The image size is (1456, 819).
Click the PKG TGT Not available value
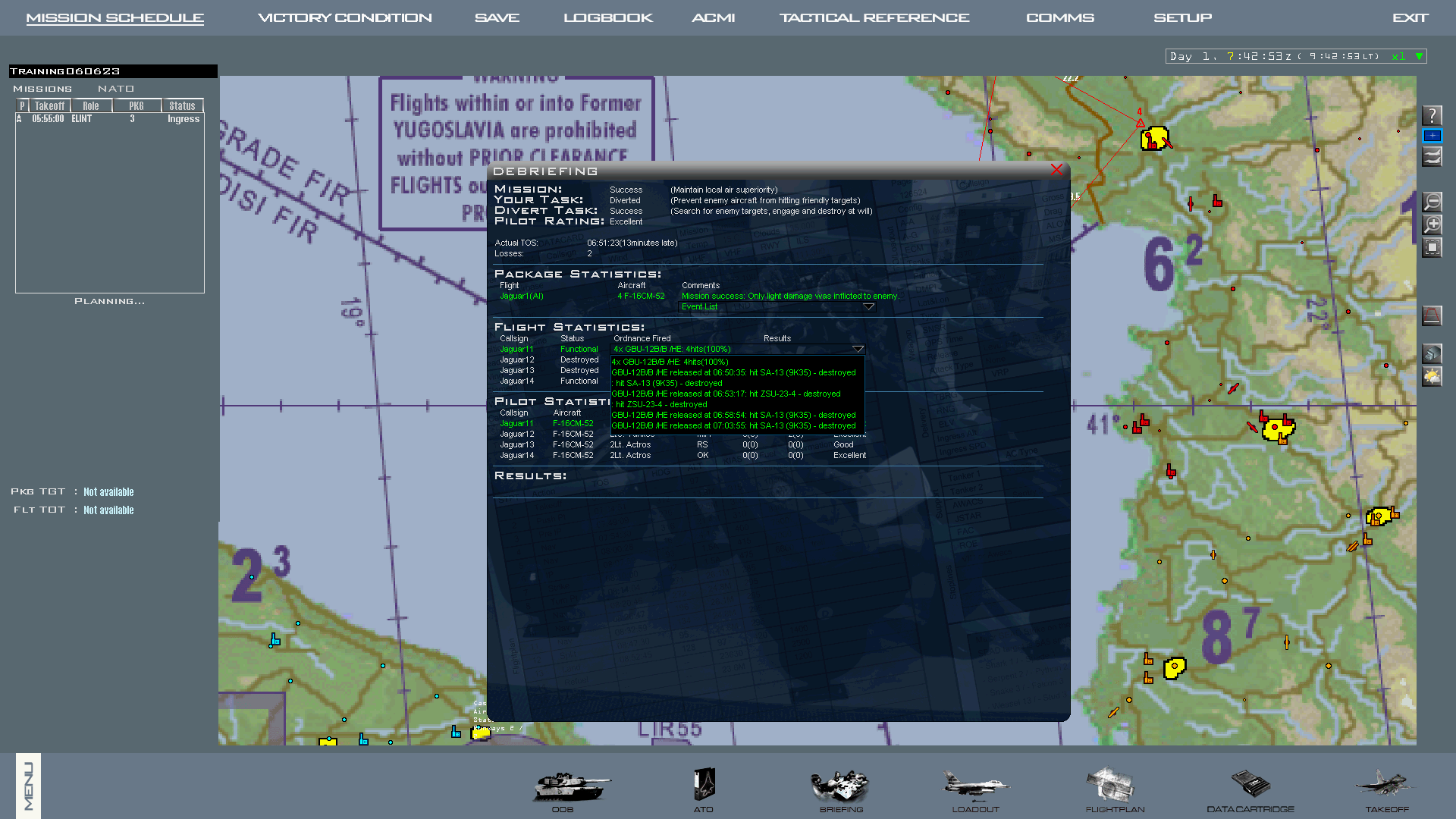click(x=108, y=492)
